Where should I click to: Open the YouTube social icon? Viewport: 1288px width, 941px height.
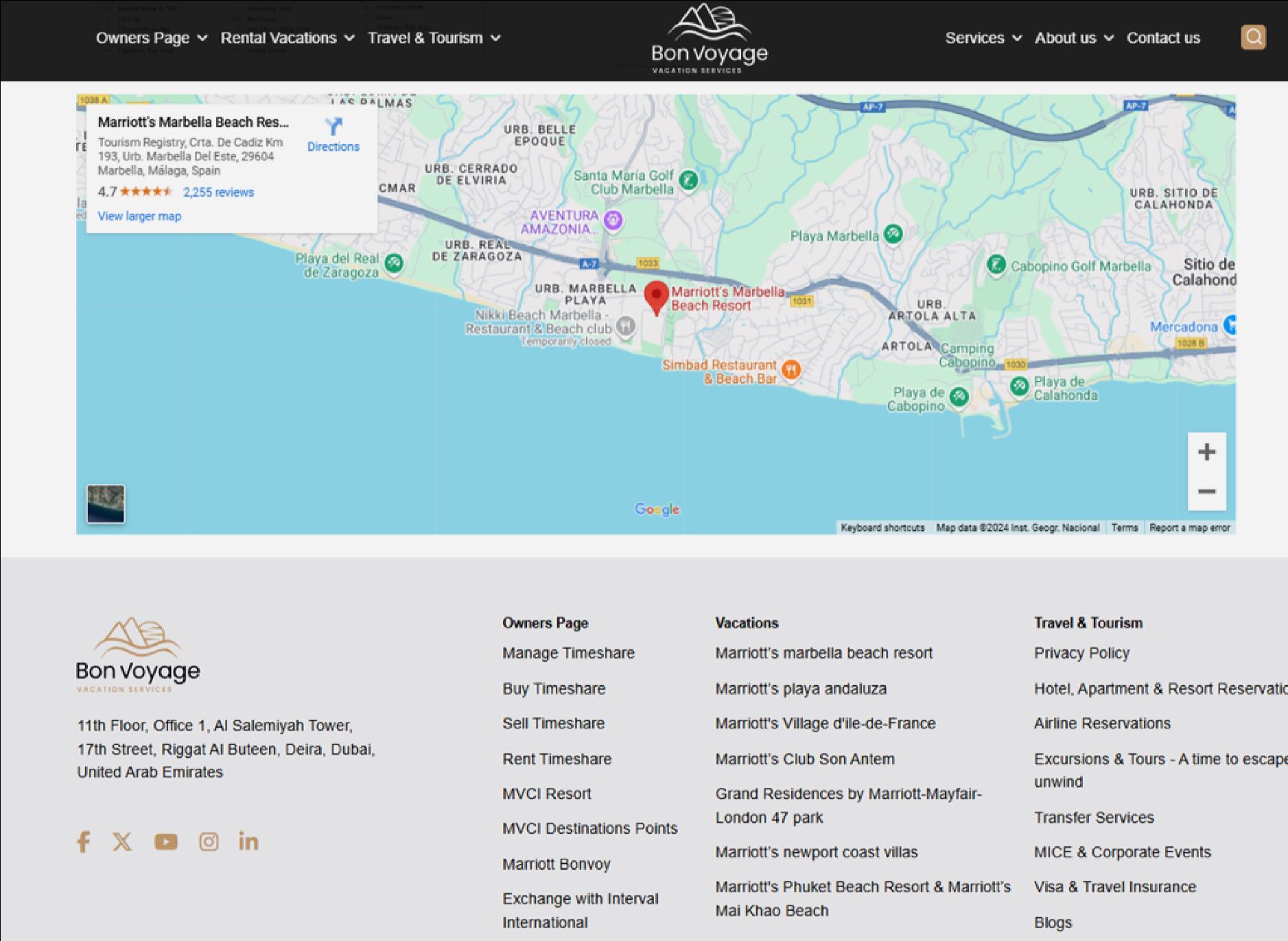pos(166,842)
